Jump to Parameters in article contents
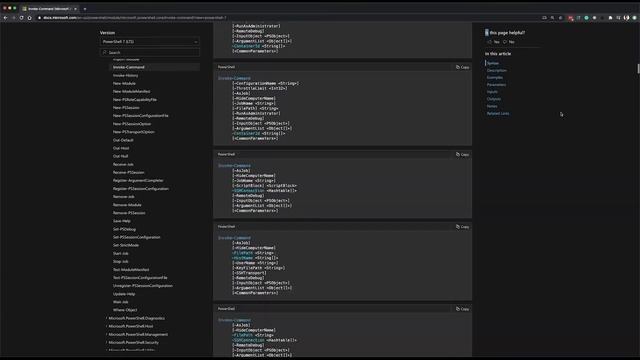640x360 pixels. (x=496, y=84)
